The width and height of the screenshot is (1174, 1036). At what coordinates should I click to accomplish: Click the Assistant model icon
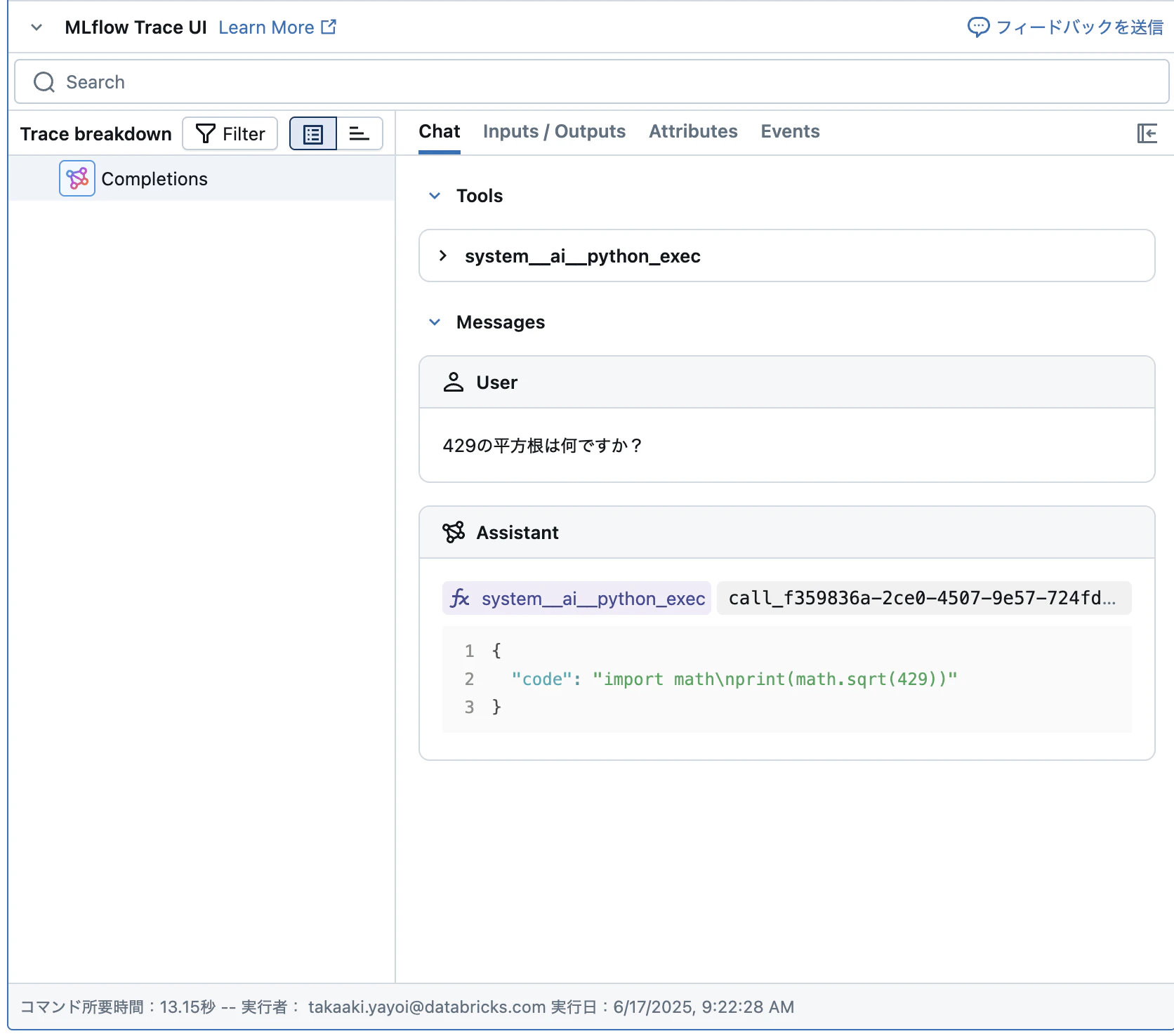454,532
